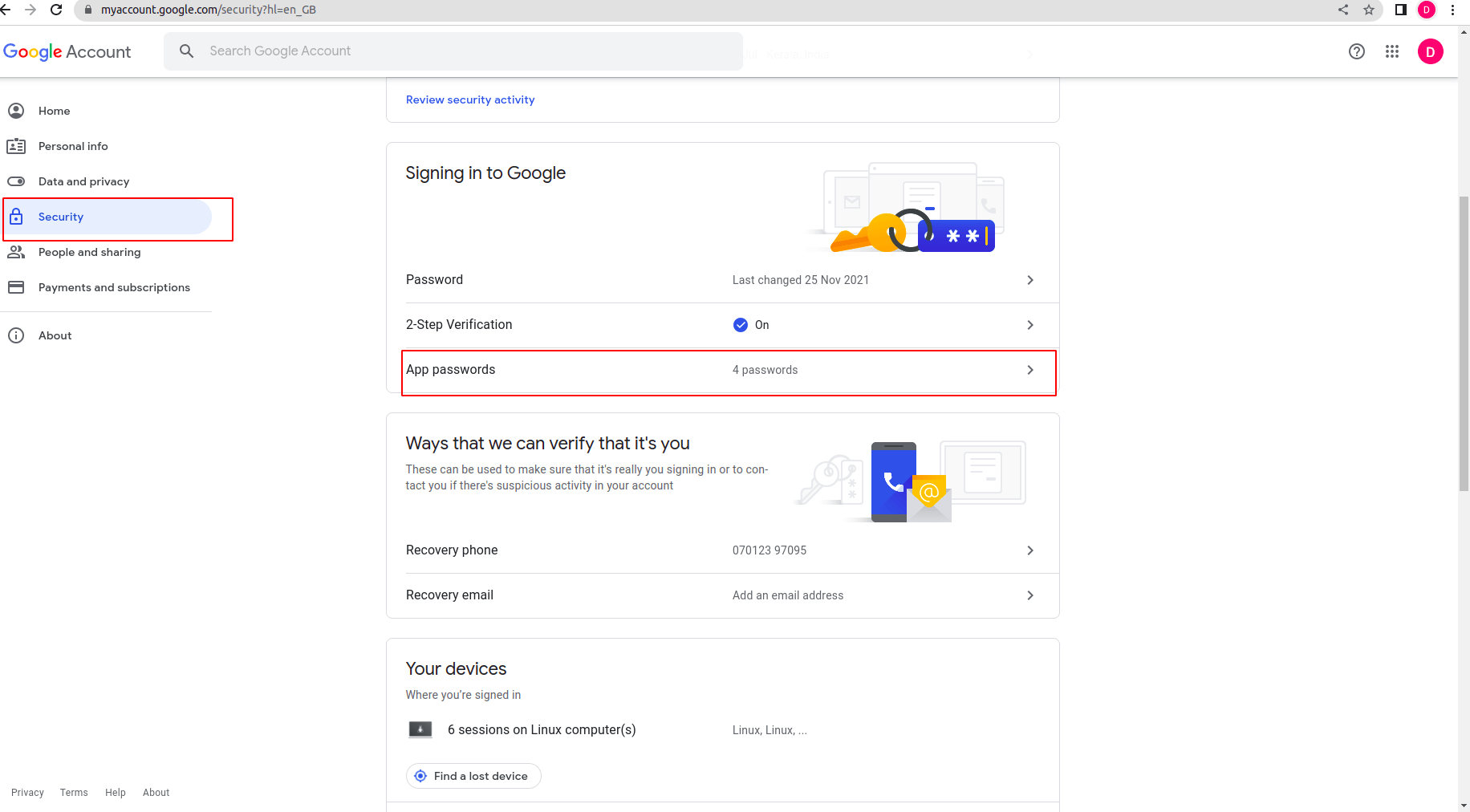Click the scrollbar down arrow
The width and height of the screenshot is (1470, 812).
1464,805
